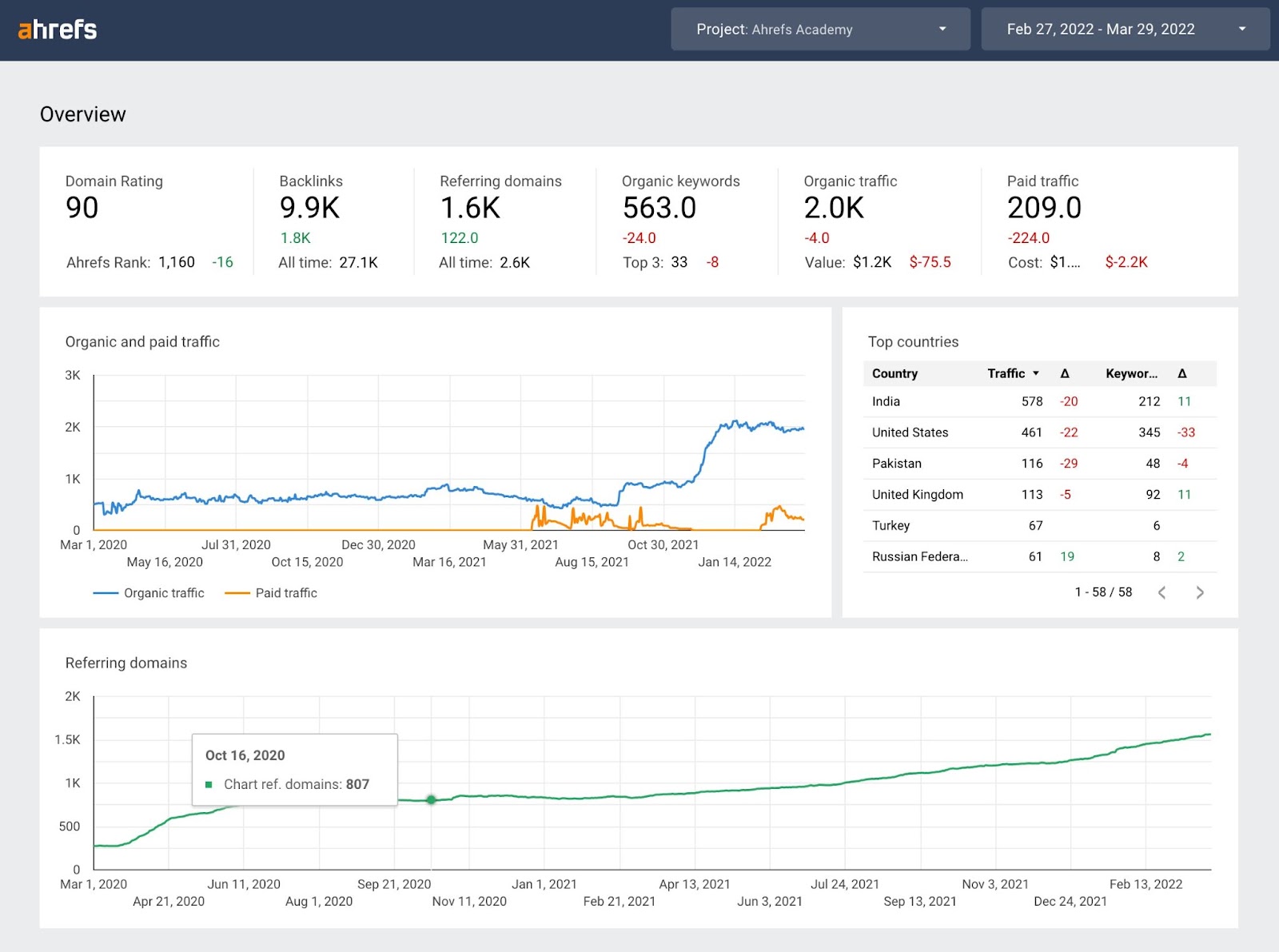Click the next page arrow in Top countries
This screenshot has width=1279, height=952.
(x=1199, y=592)
